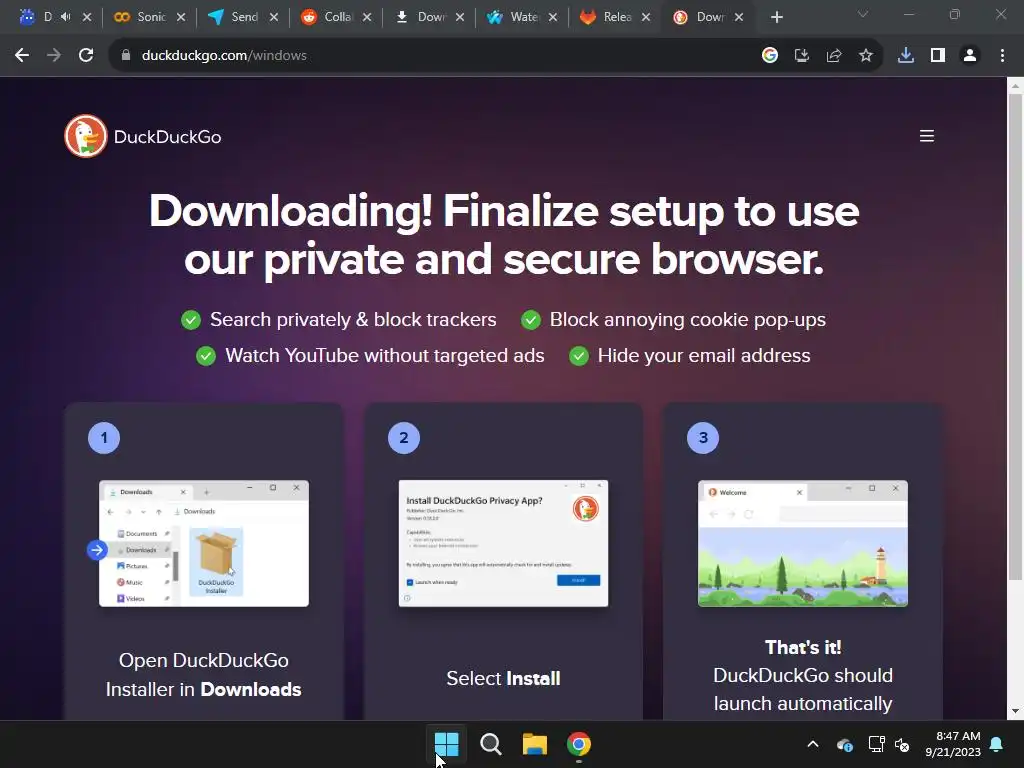1024x768 pixels.
Task: Mute audio on the first tab
Action: (65, 17)
